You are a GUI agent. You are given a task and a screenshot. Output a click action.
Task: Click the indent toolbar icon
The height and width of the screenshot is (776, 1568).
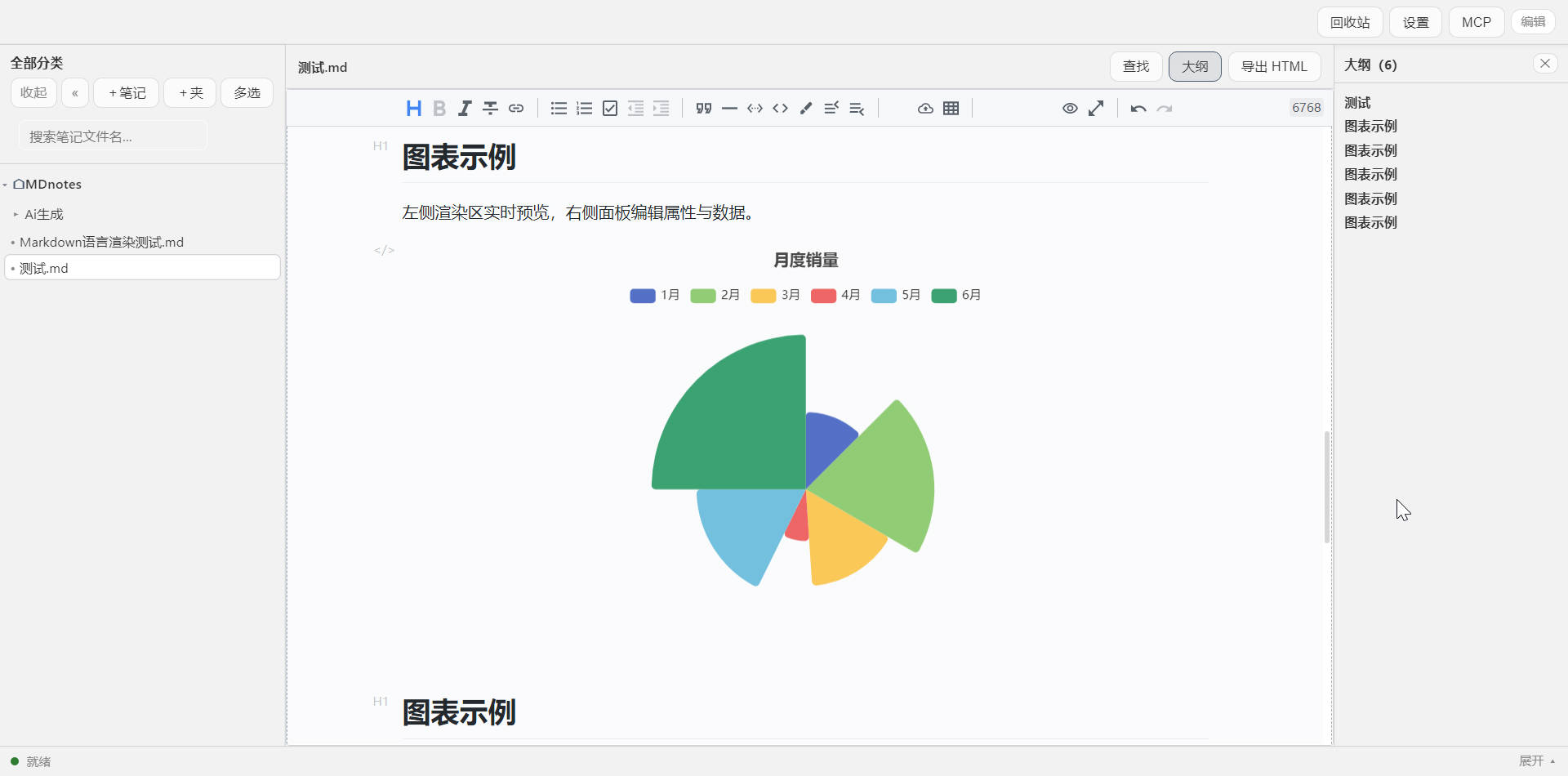tap(661, 108)
